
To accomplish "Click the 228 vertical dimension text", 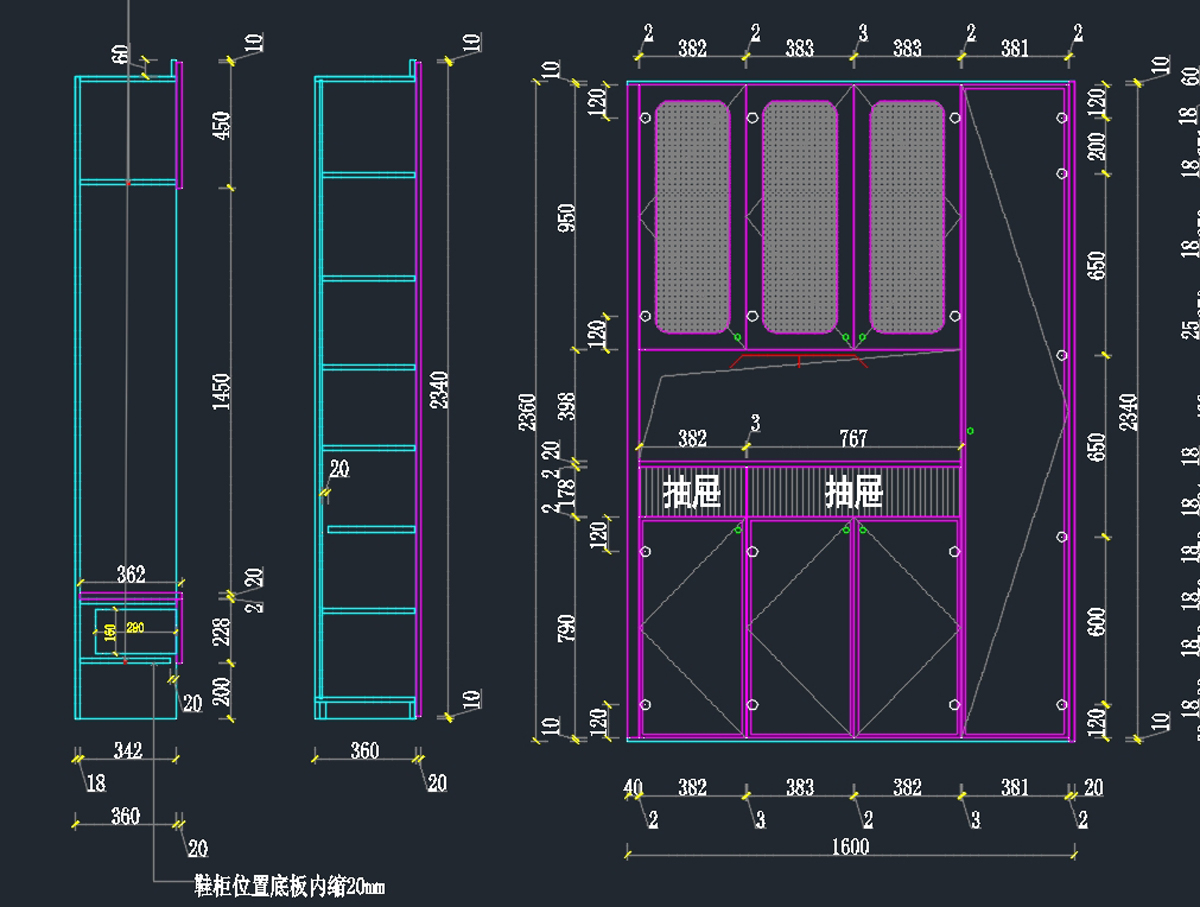I will (x=222, y=632).
